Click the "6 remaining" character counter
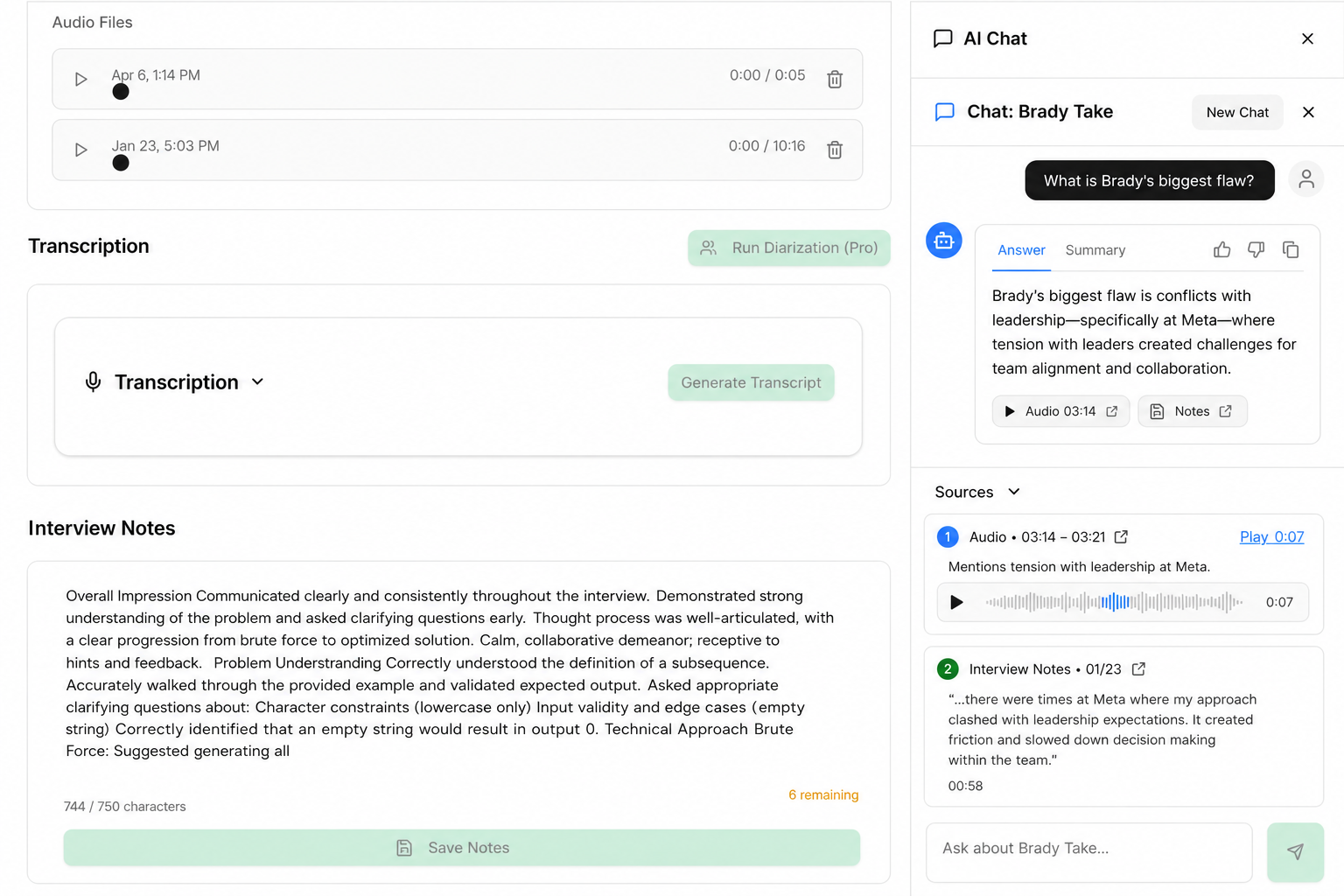The image size is (1344, 896). pos(823,794)
